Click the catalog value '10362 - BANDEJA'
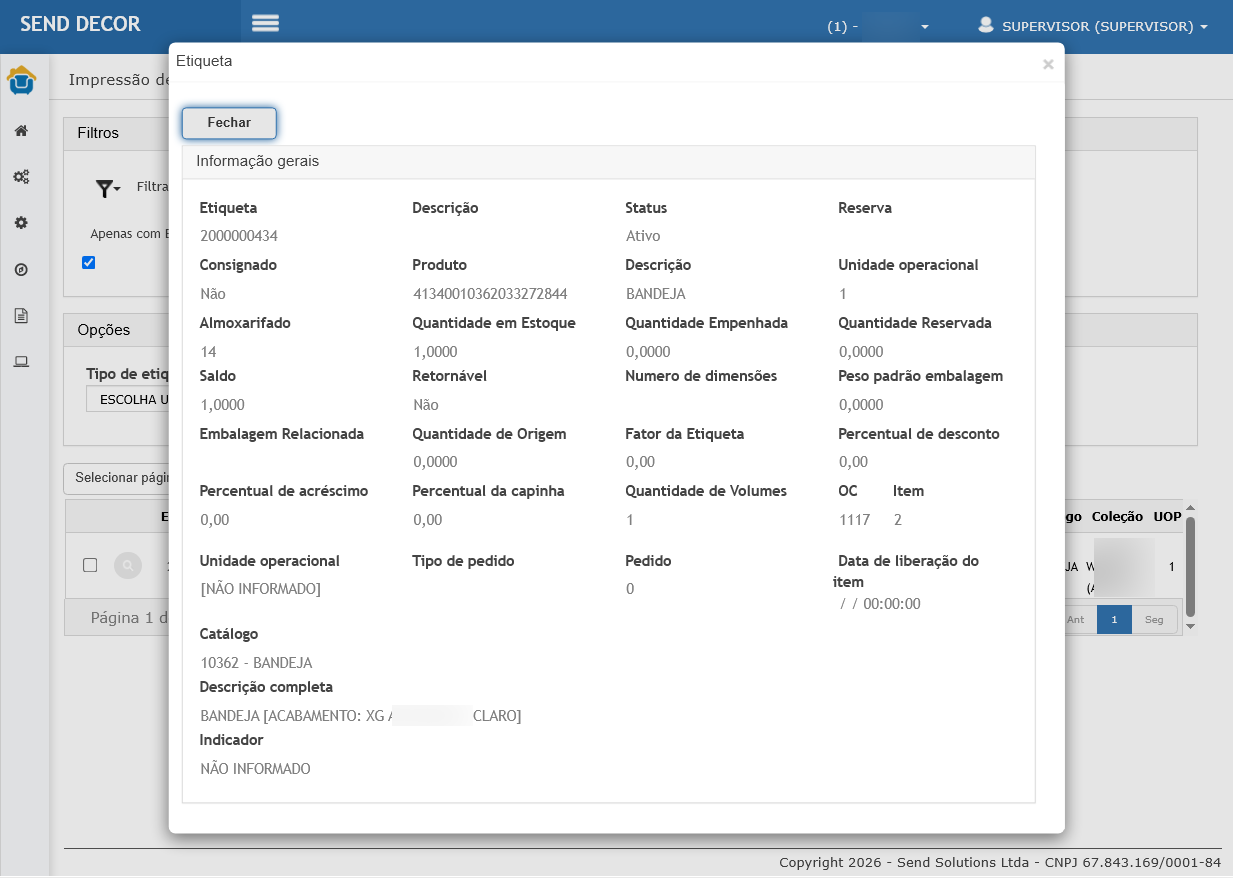1233x878 pixels. 256,663
